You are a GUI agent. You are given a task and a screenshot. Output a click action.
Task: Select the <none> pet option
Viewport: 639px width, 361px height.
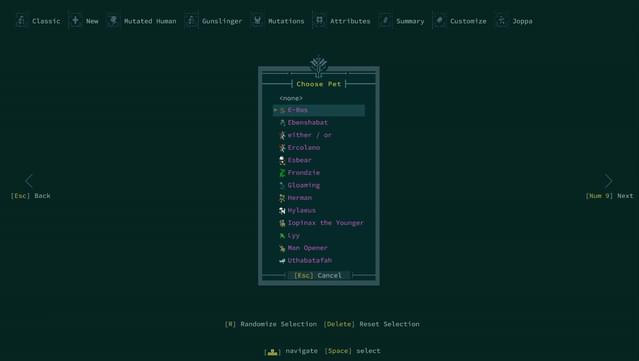point(291,98)
